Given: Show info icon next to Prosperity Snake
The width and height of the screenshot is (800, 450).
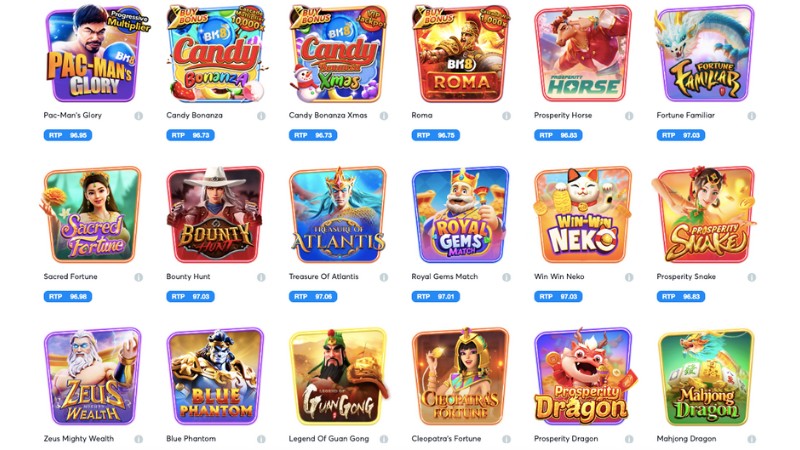Looking at the screenshot, I should click(752, 277).
